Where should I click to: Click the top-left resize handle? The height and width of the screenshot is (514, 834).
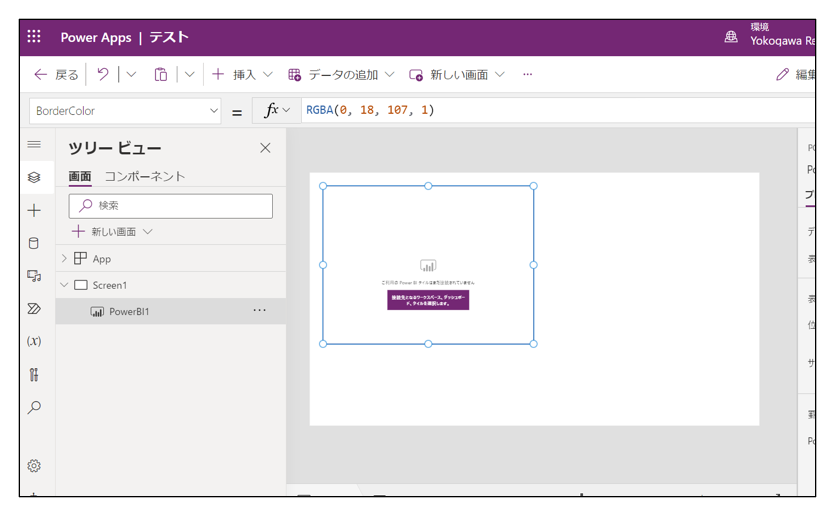pos(323,186)
